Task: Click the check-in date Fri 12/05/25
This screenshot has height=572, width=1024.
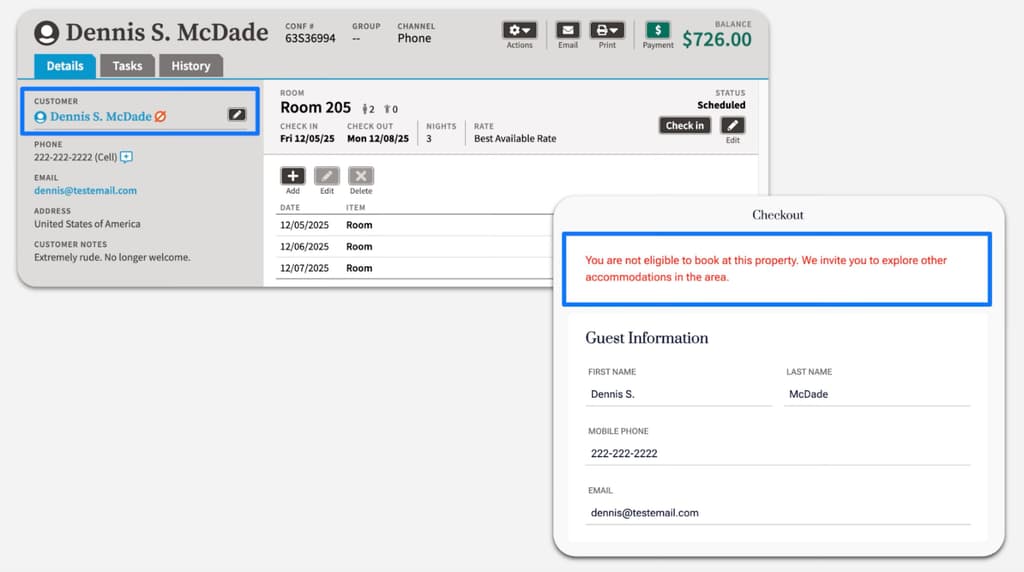Action: click(x=307, y=138)
